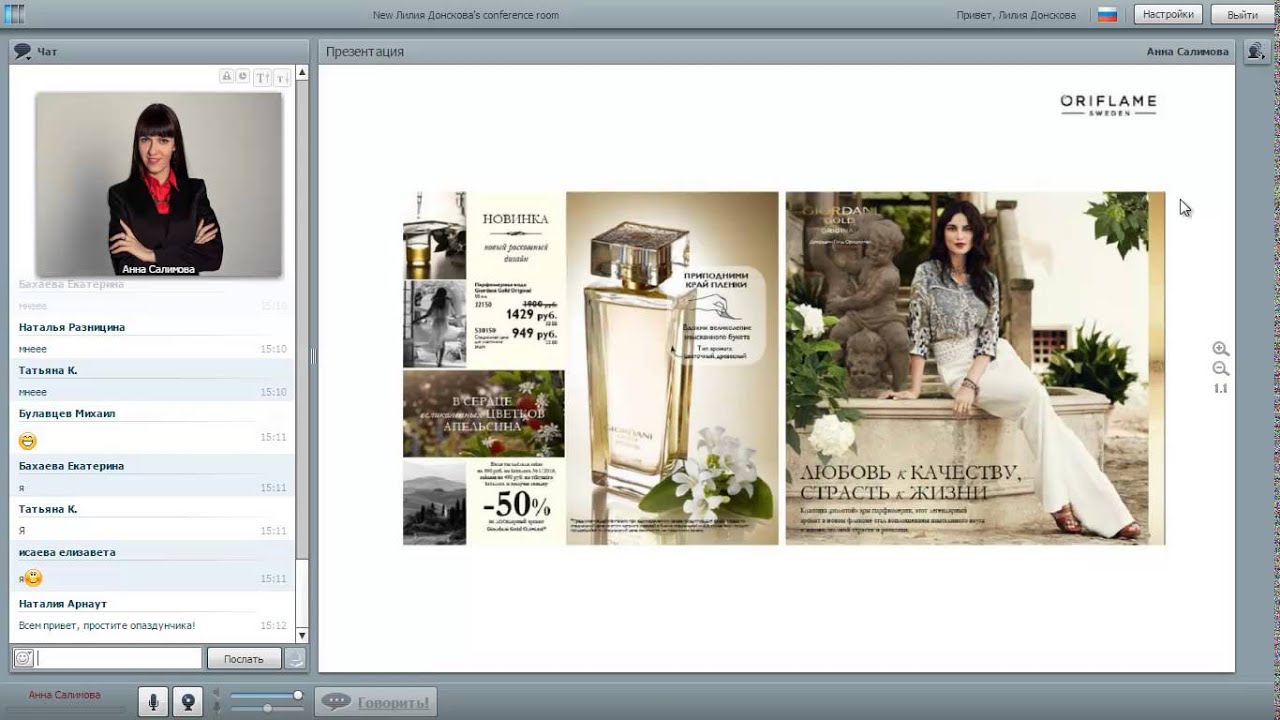Open the participants icon at top right

(x=1256, y=52)
